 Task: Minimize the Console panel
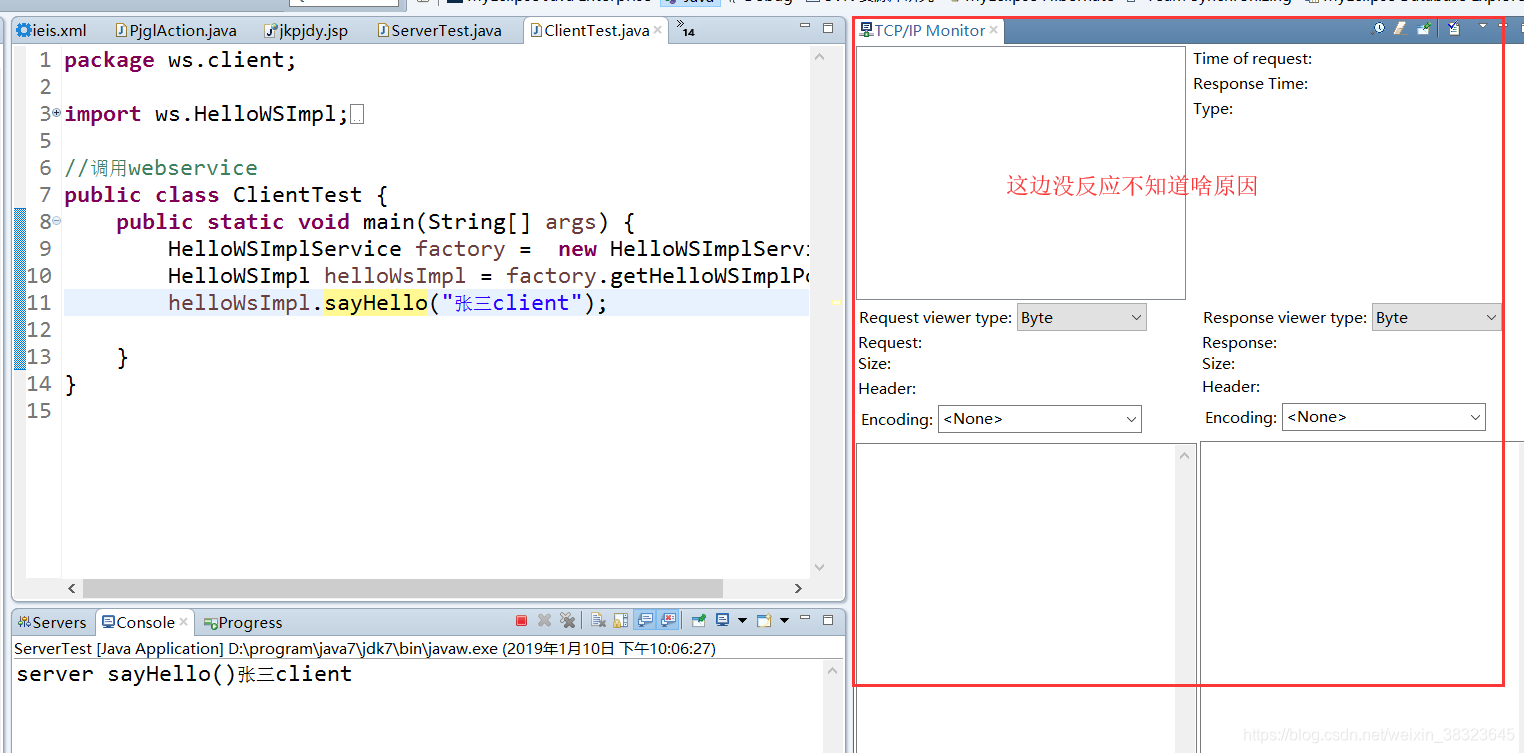[805, 618]
